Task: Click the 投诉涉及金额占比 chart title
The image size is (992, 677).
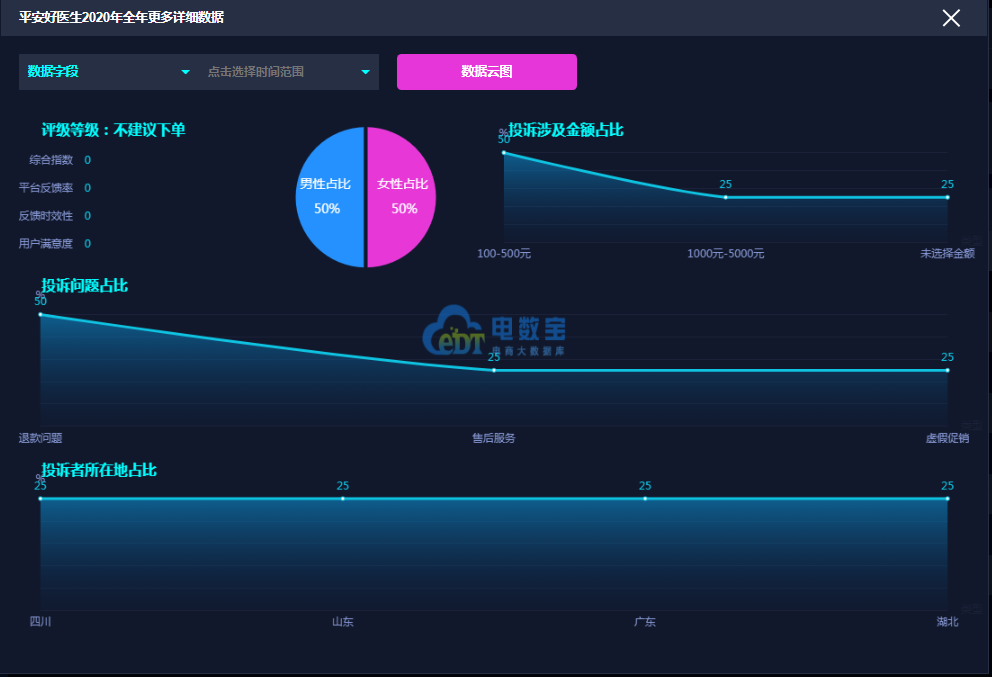Action: click(x=566, y=130)
